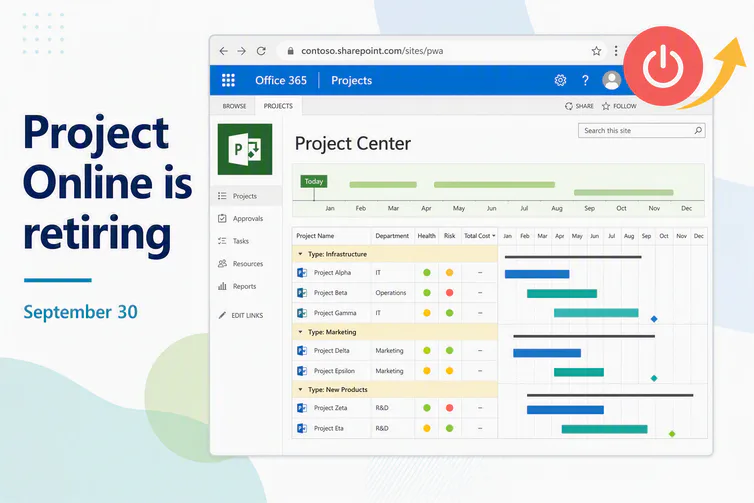Click the SHARE button

(x=579, y=106)
